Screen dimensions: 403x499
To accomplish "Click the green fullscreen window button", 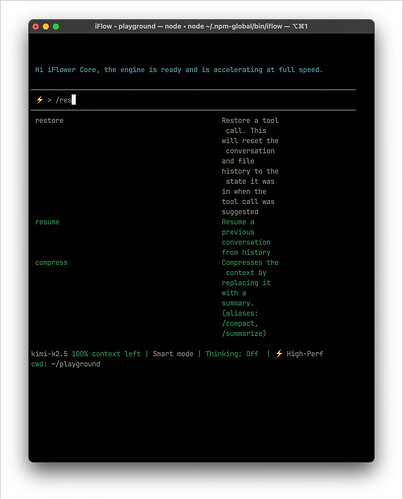I will point(56,26).
